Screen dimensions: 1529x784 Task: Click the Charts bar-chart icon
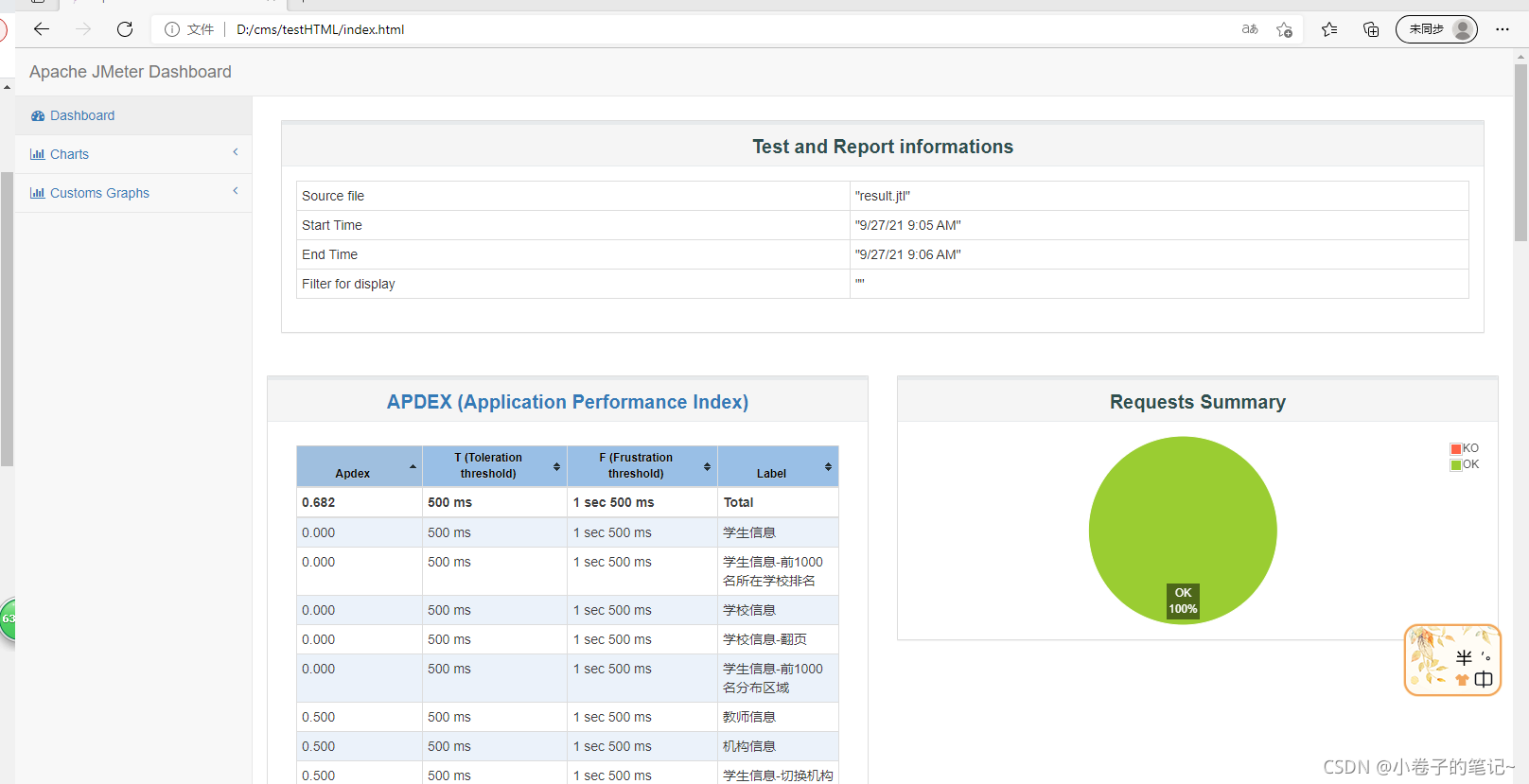coord(38,154)
